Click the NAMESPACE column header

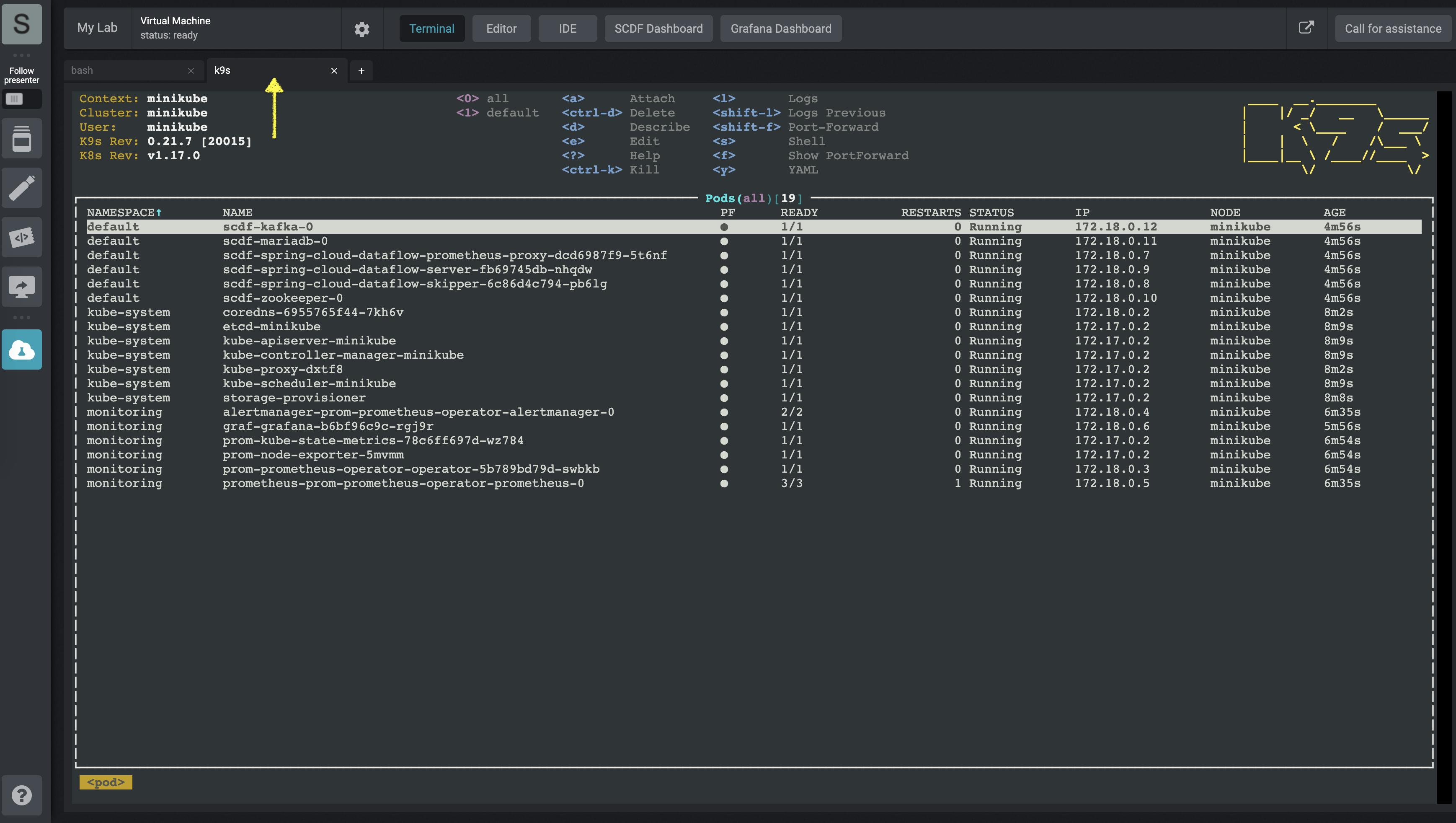click(x=121, y=213)
